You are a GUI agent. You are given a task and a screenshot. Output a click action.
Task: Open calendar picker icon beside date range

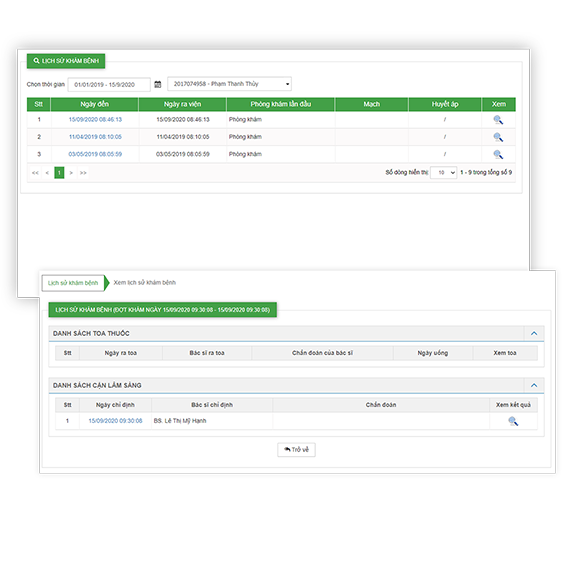(157, 84)
